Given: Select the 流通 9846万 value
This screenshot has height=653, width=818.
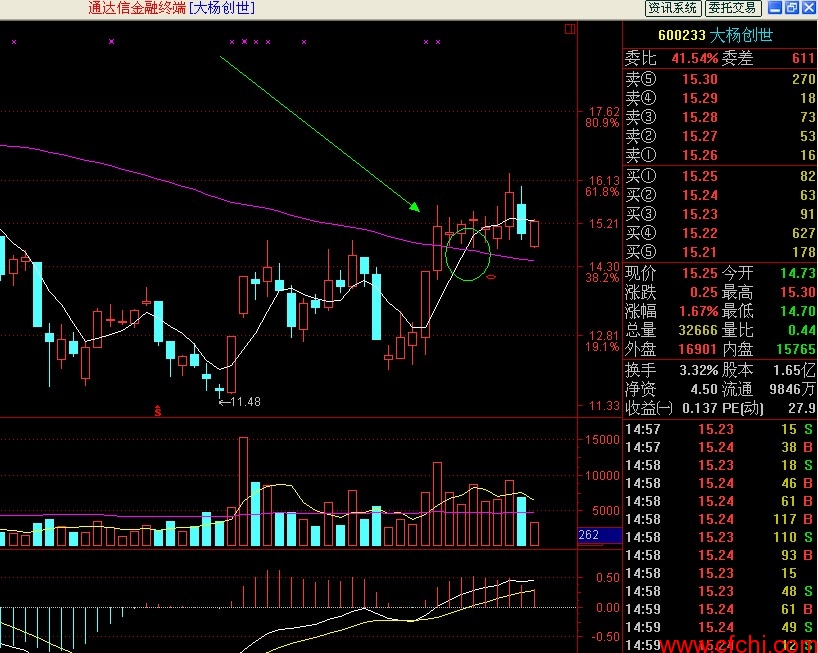Looking at the screenshot, I should pos(792,389).
